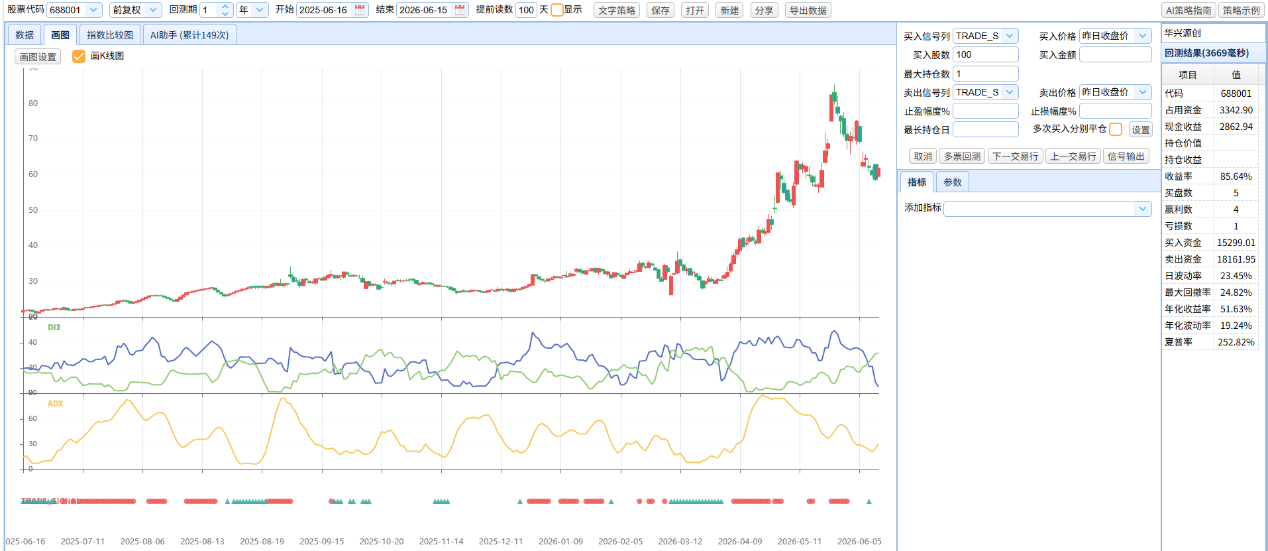Click the 买入股数 input field
The image size is (1268, 551).
[985, 54]
